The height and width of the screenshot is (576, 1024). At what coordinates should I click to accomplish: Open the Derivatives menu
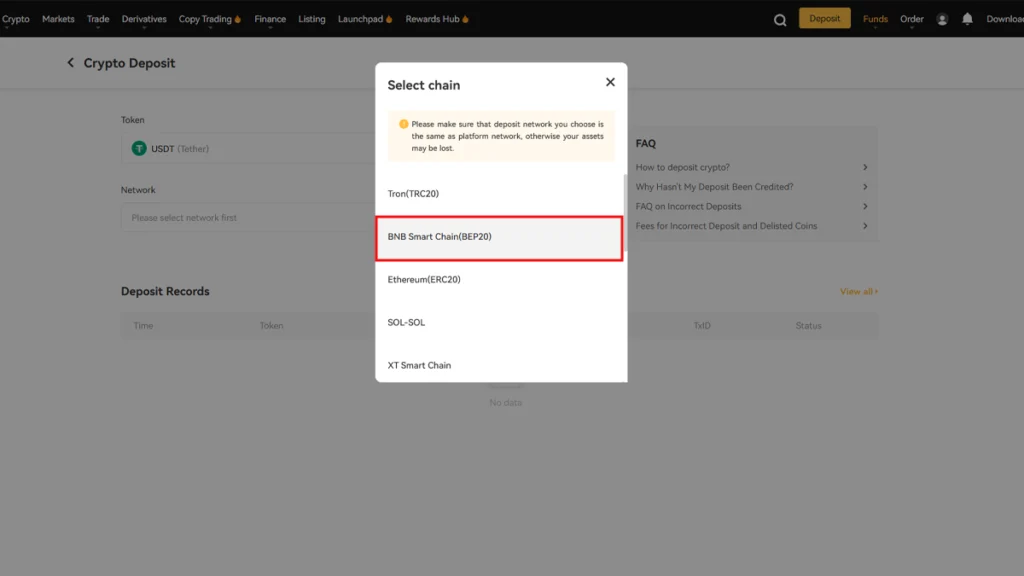pyautogui.click(x=144, y=19)
